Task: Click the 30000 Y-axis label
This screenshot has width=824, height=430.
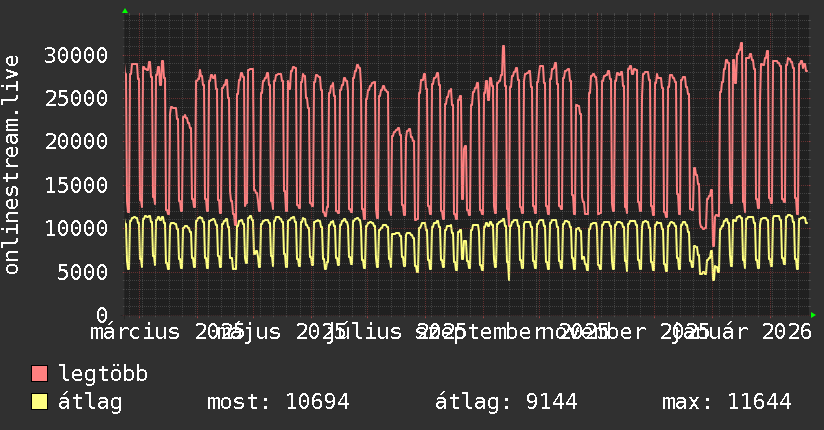Action: coord(79,55)
